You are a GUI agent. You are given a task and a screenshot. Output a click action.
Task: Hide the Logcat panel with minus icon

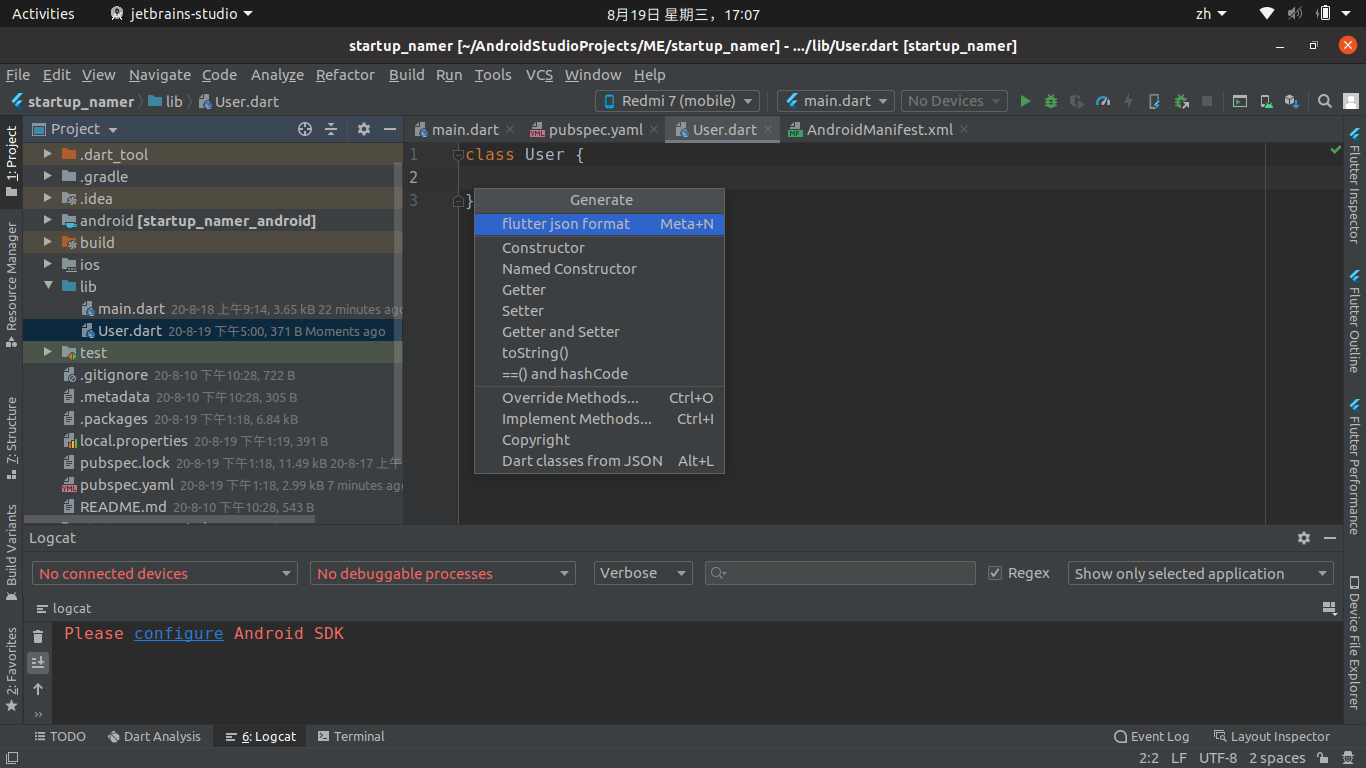(x=1330, y=538)
